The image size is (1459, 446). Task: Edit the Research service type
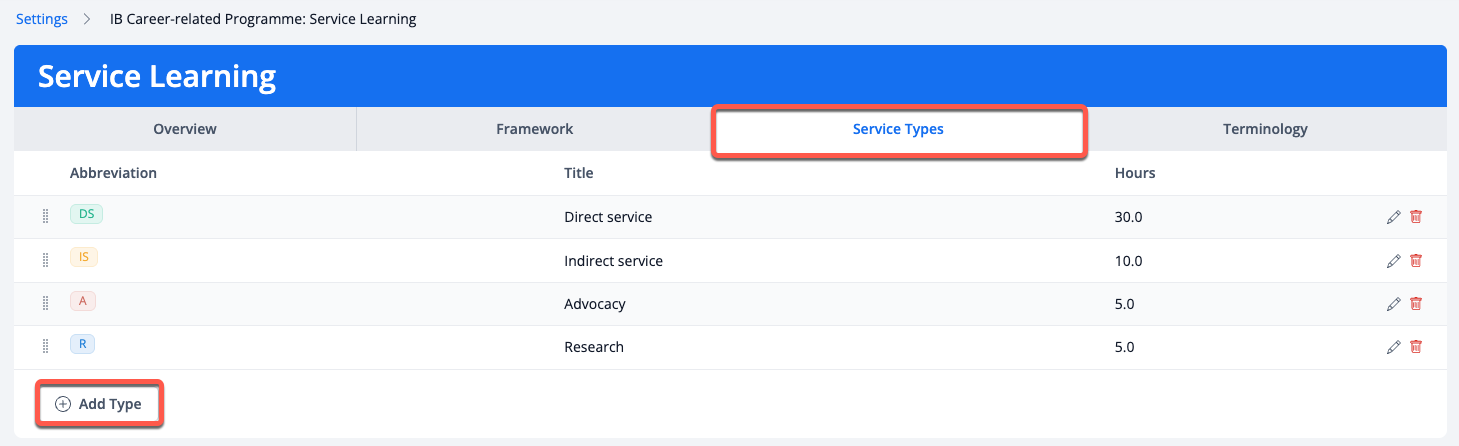point(1393,347)
